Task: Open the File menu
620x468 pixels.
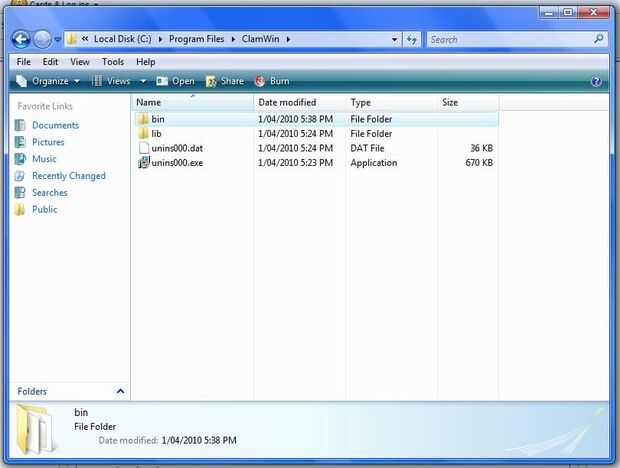Action: coord(24,62)
